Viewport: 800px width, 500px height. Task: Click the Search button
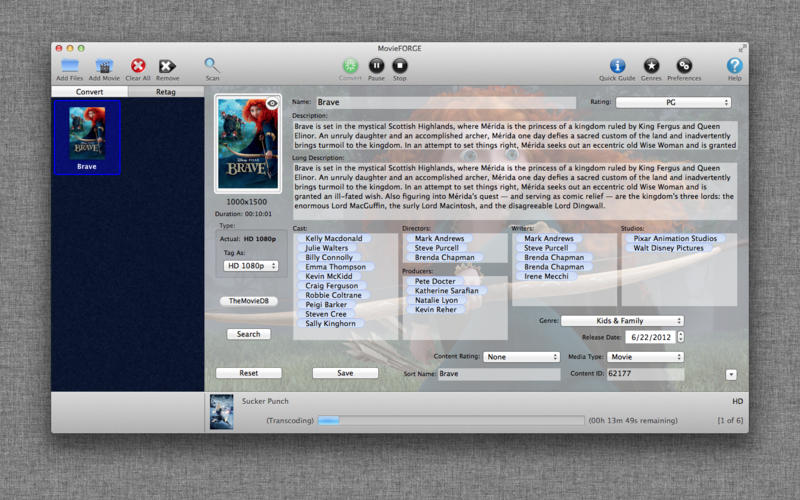coord(248,334)
